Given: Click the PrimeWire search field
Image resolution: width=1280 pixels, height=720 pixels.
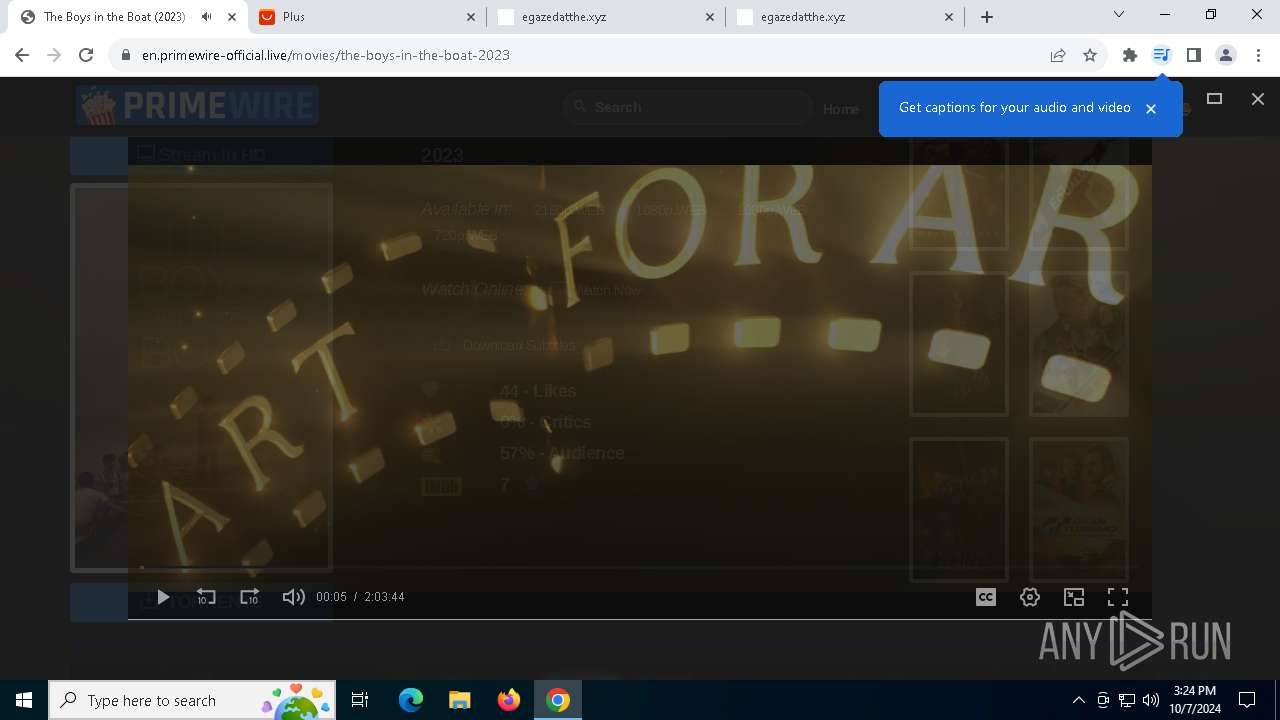Looking at the screenshot, I should coord(688,107).
